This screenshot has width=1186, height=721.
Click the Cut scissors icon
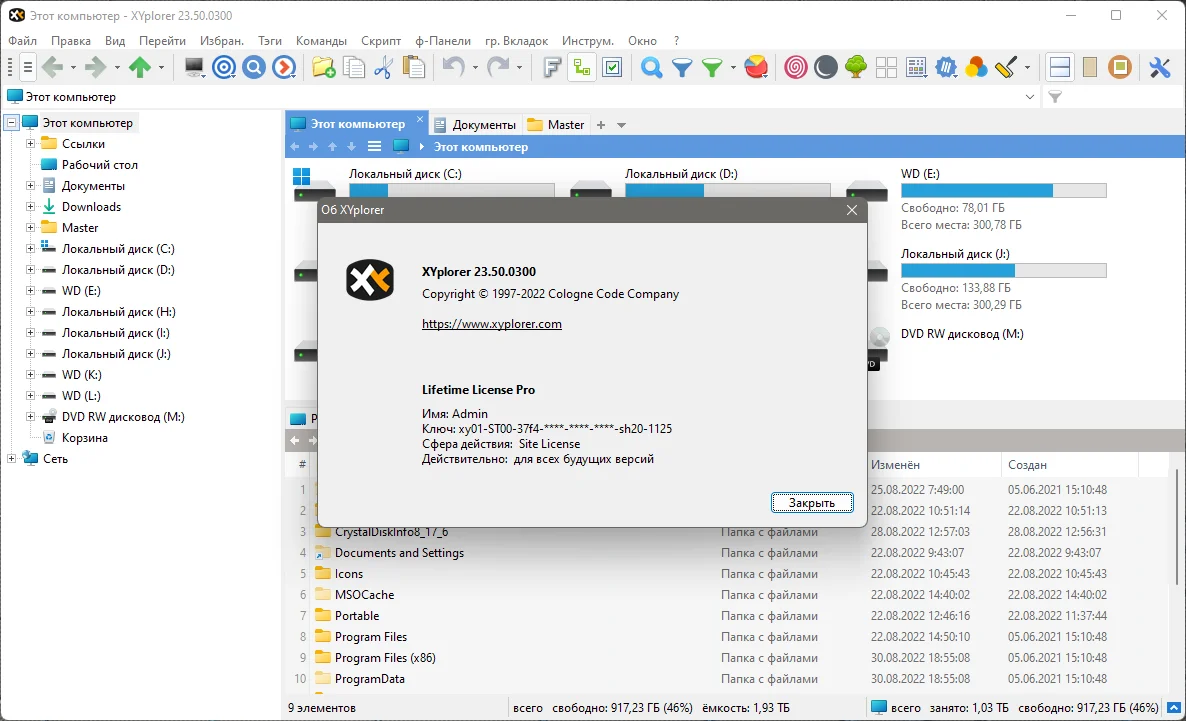[x=383, y=67]
